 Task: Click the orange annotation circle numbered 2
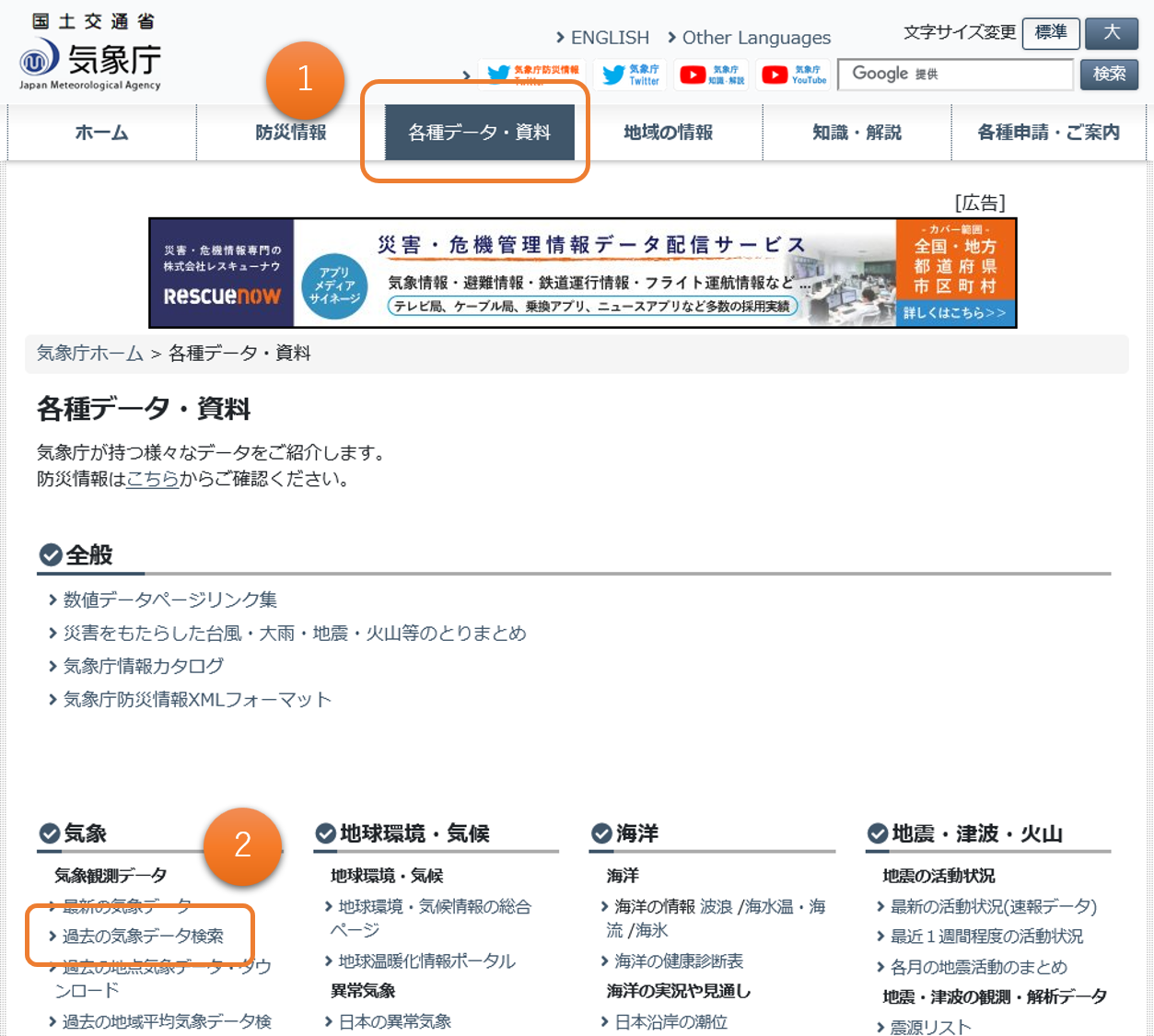pyautogui.click(x=242, y=845)
